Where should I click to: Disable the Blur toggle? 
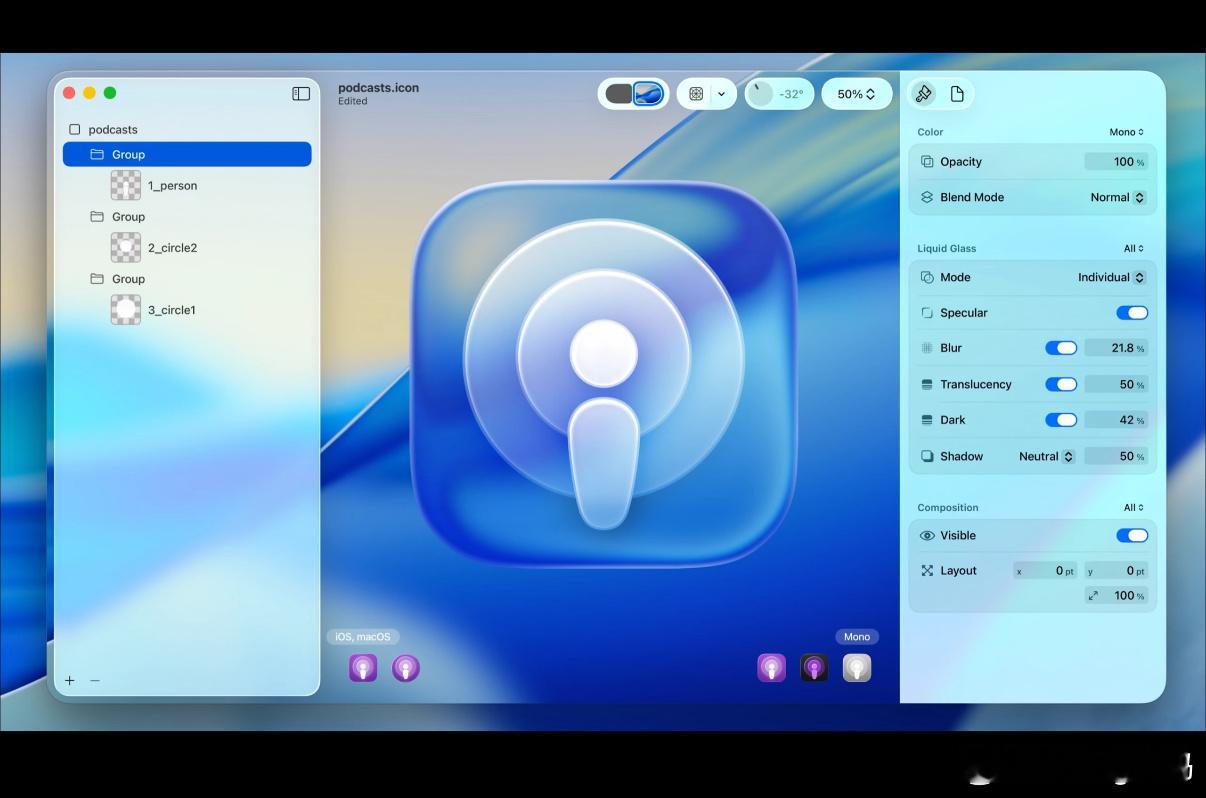pyautogui.click(x=1060, y=348)
